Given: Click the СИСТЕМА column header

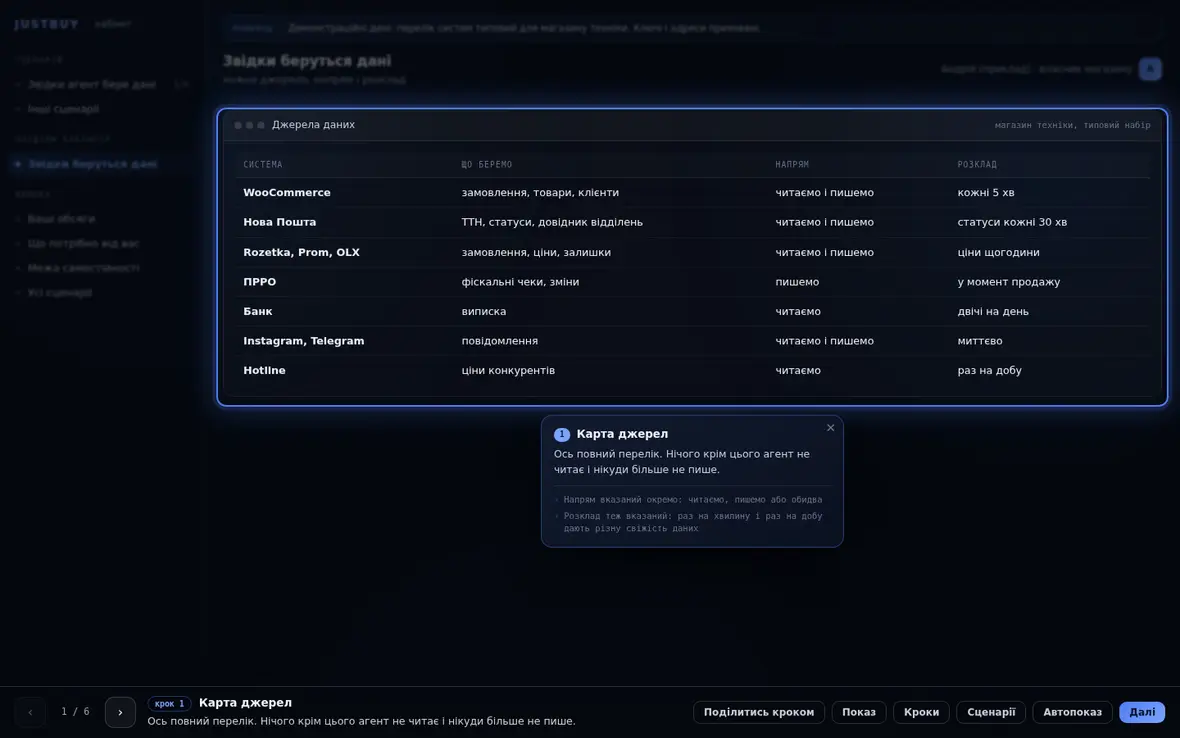Looking at the screenshot, I should pos(263,164).
